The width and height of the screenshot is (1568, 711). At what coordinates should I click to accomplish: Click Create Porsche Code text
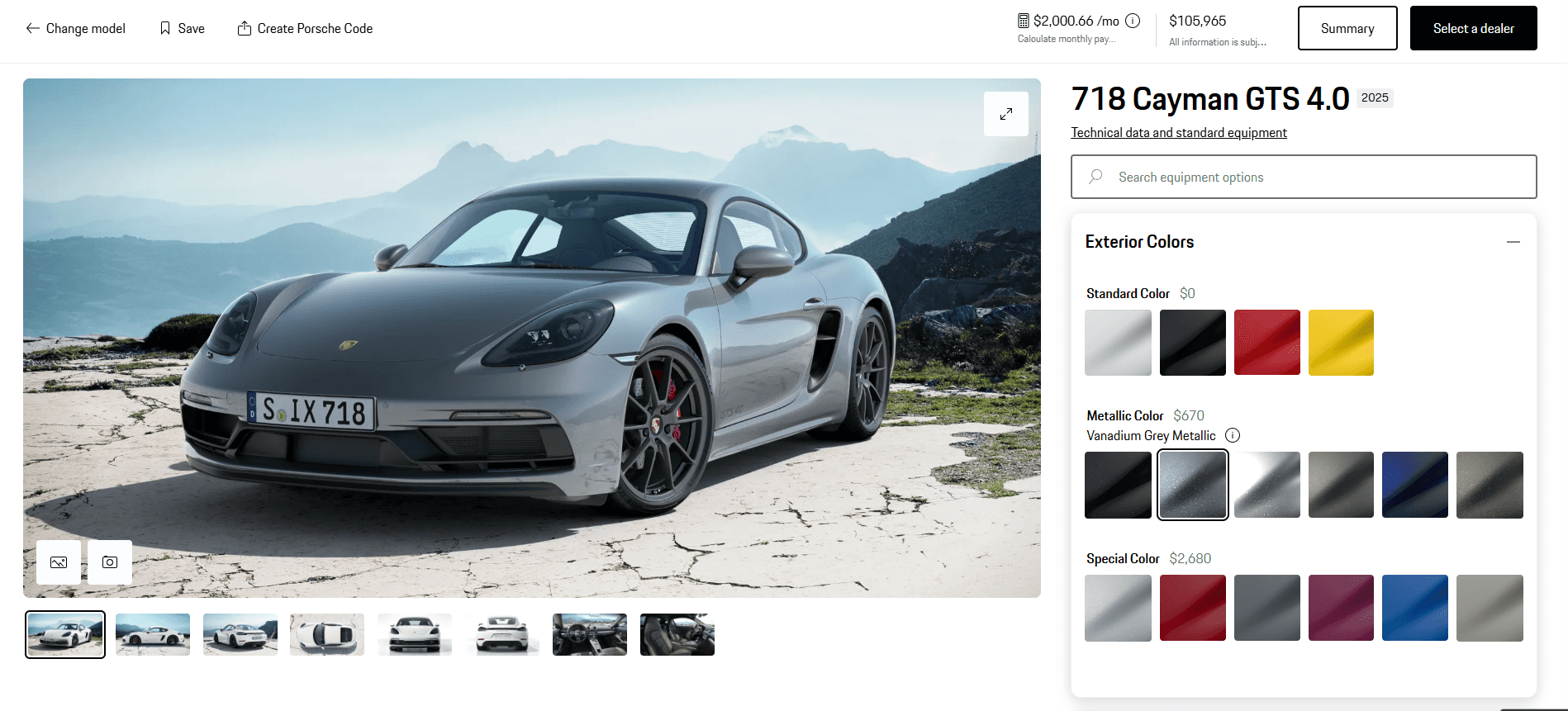(315, 28)
